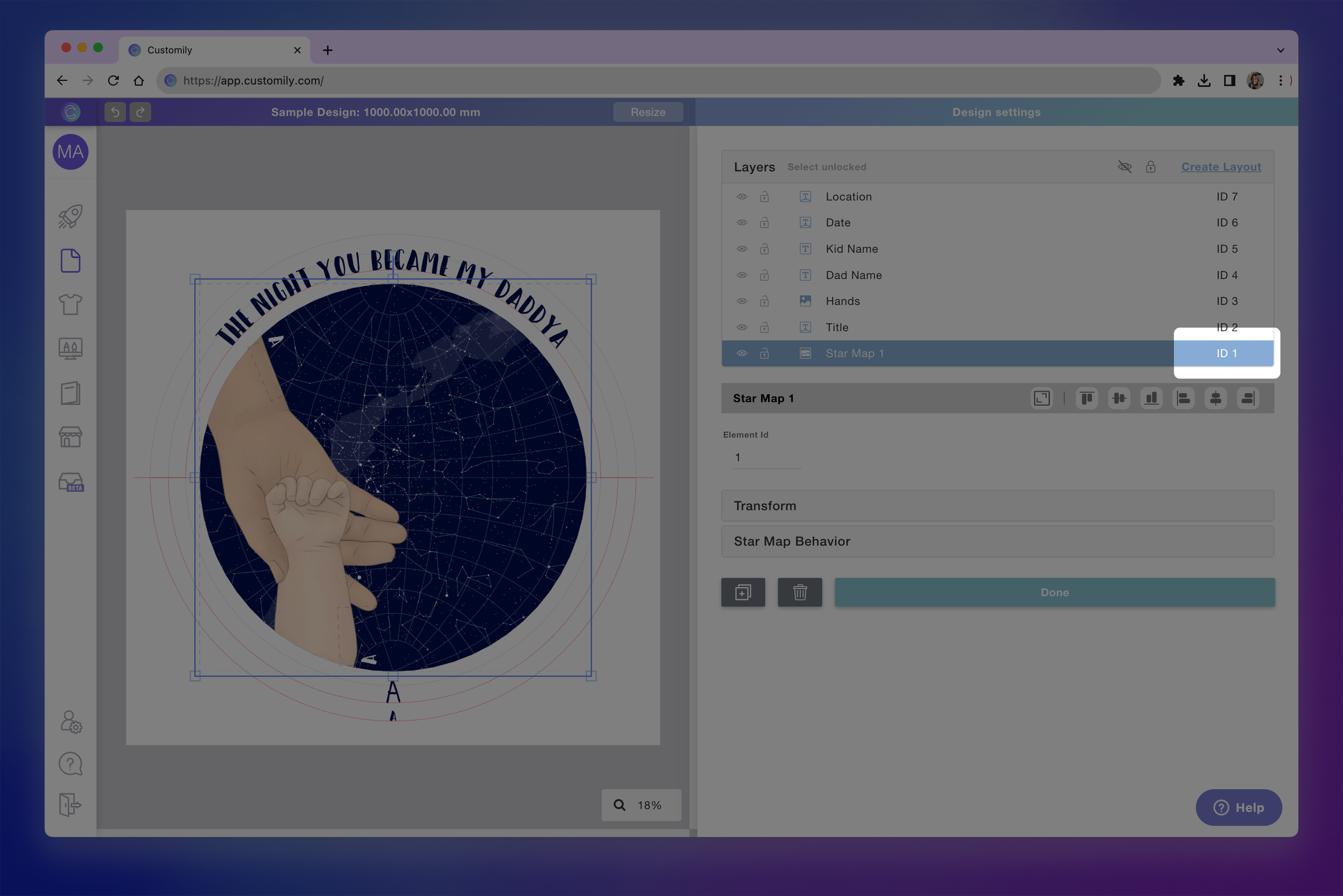Expand the Star Map Behavior section
This screenshot has height=896, width=1343.
[997, 541]
